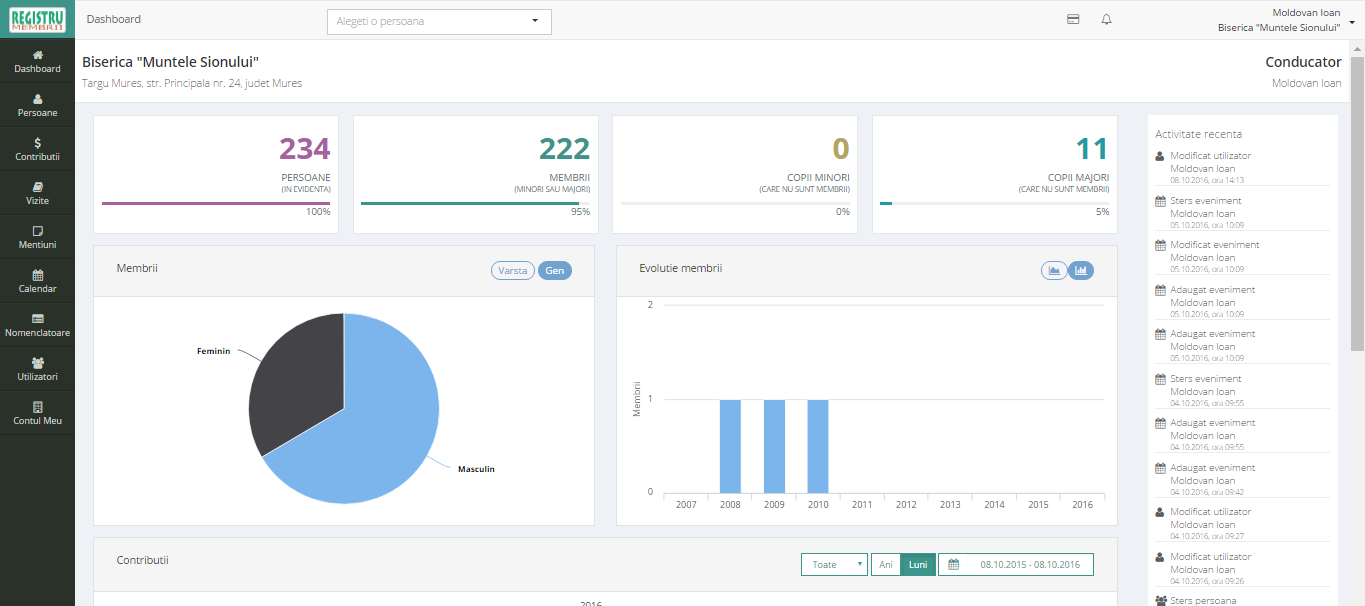Click the 2009 bar in Evolutie membrii

774,446
